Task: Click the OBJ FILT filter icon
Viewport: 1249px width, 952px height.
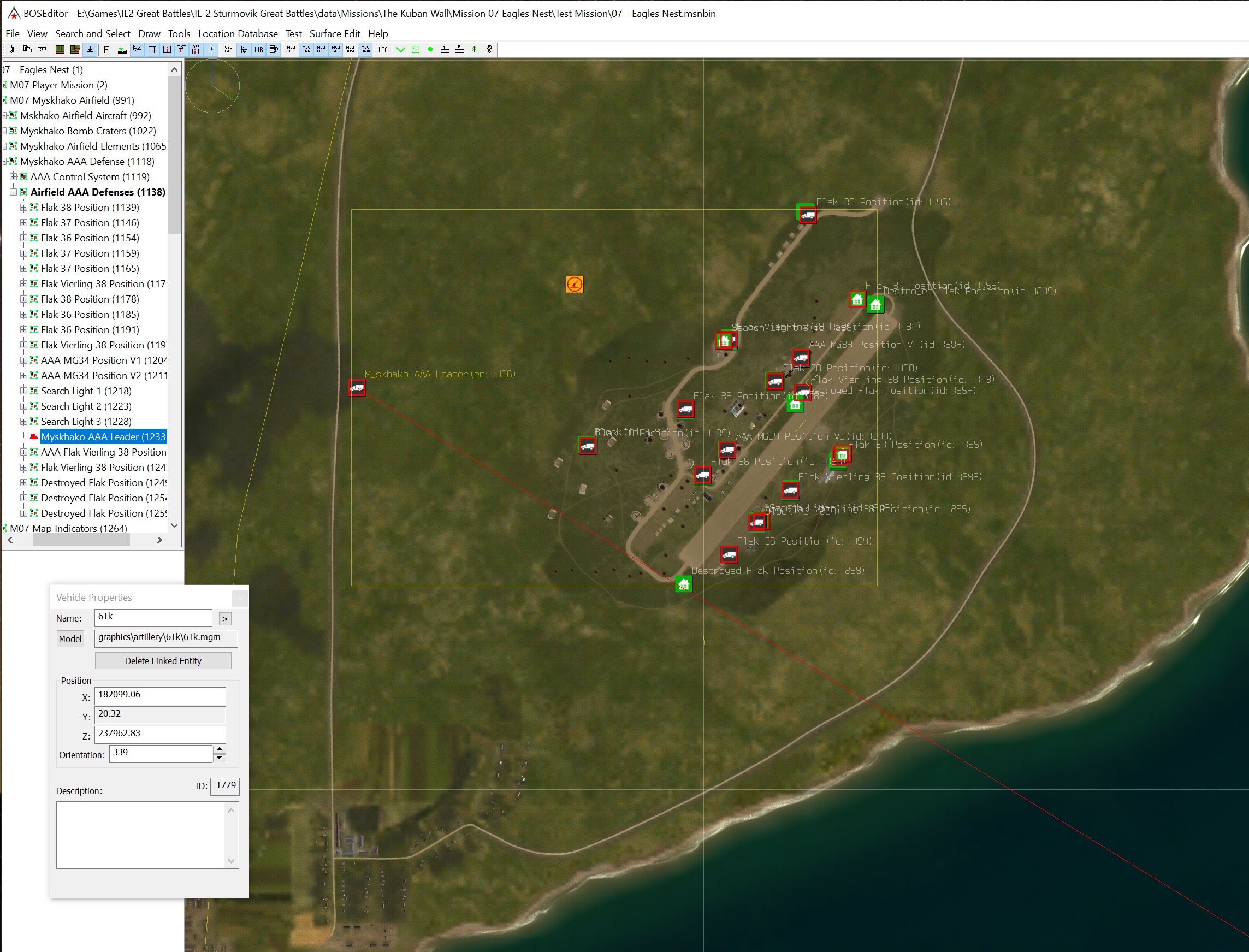Action: point(228,50)
